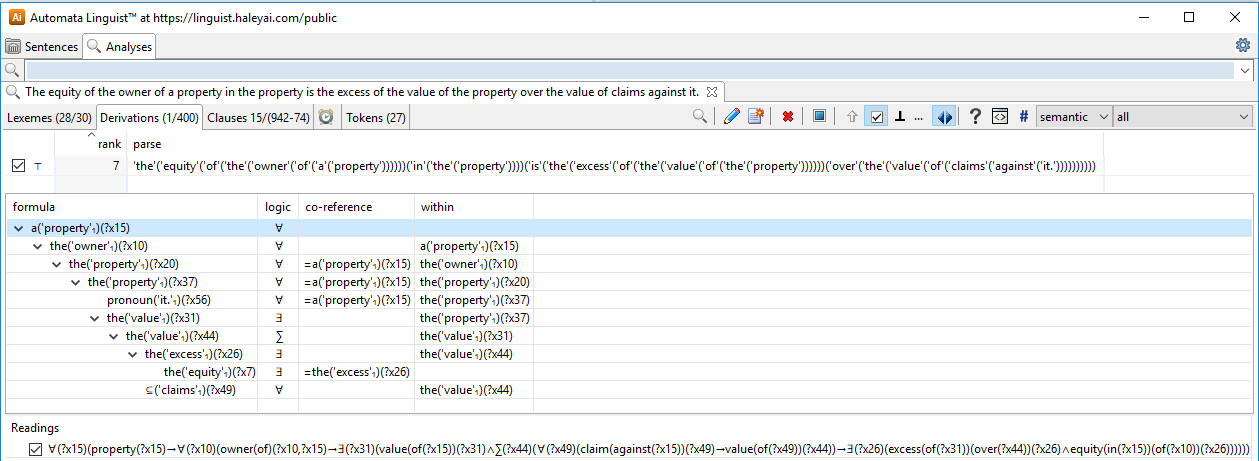Click the red X delete icon

pyautogui.click(x=788, y=117)
